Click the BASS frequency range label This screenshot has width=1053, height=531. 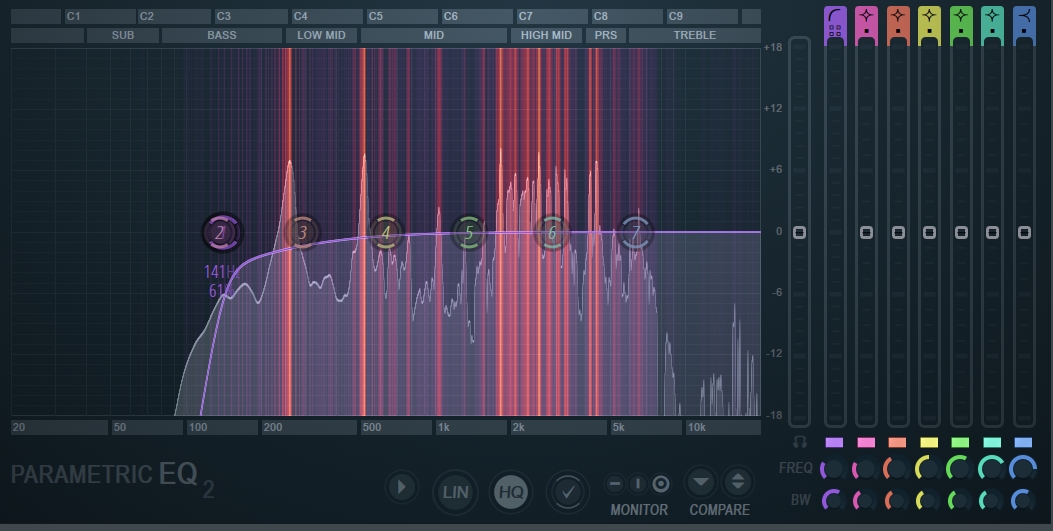222,35
